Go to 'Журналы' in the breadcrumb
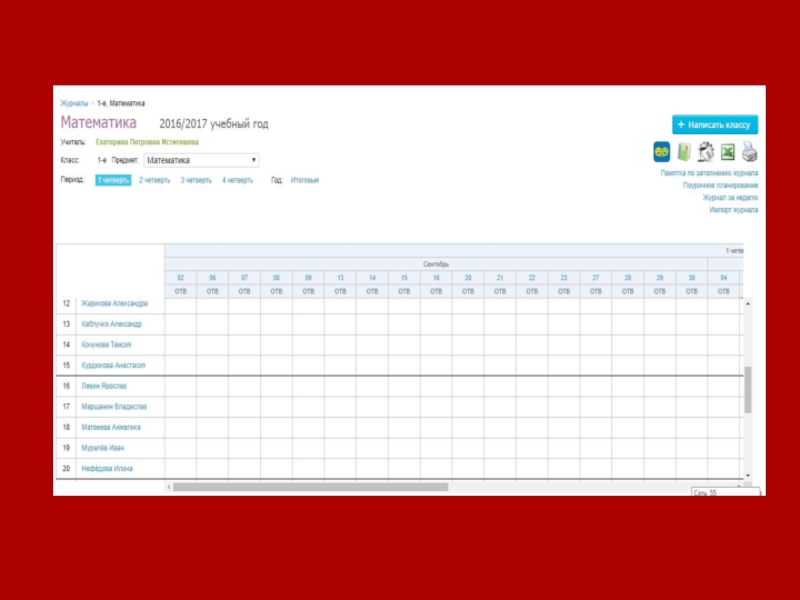 [74, 103]
